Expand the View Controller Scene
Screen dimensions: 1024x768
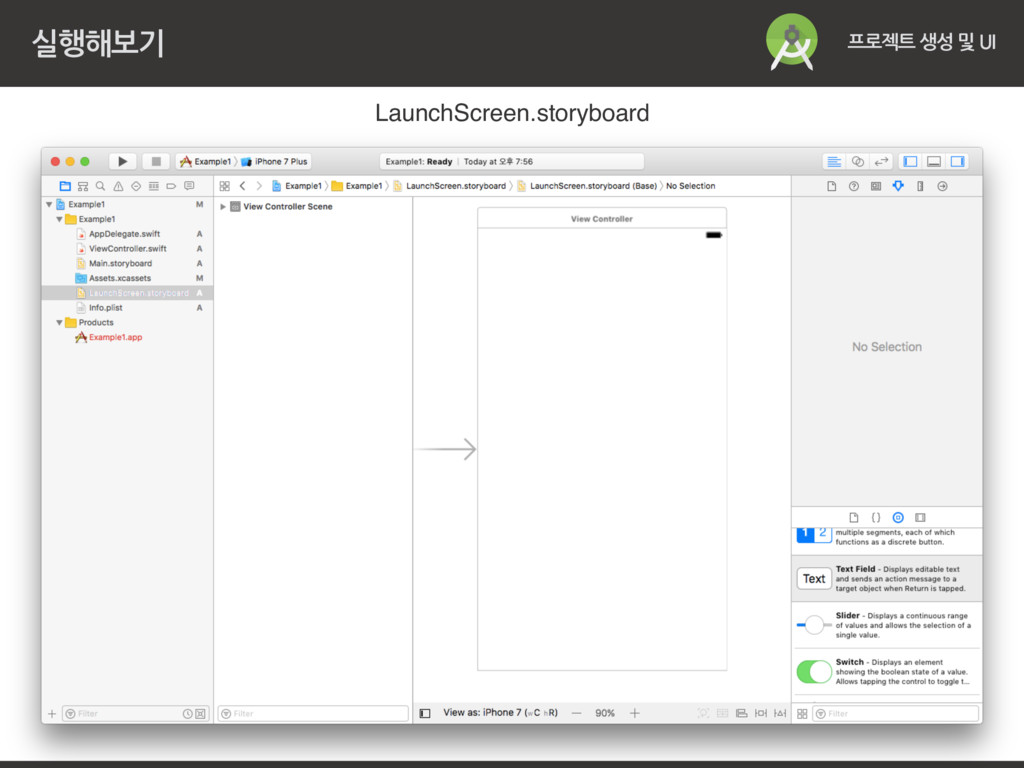click(223, 207)
